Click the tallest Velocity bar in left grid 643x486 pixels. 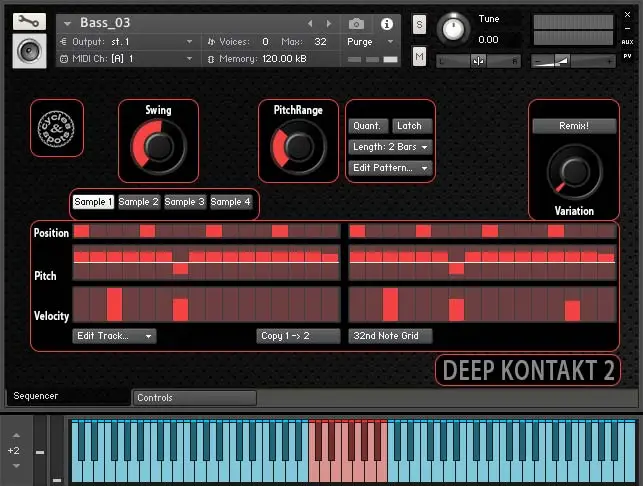click(114, 304)
